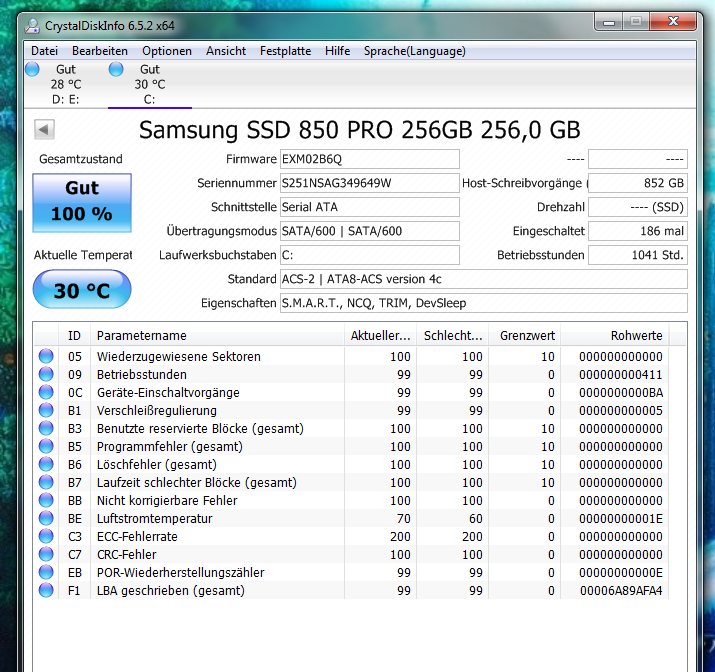Open the Ansicht menu

coord(226,51)
